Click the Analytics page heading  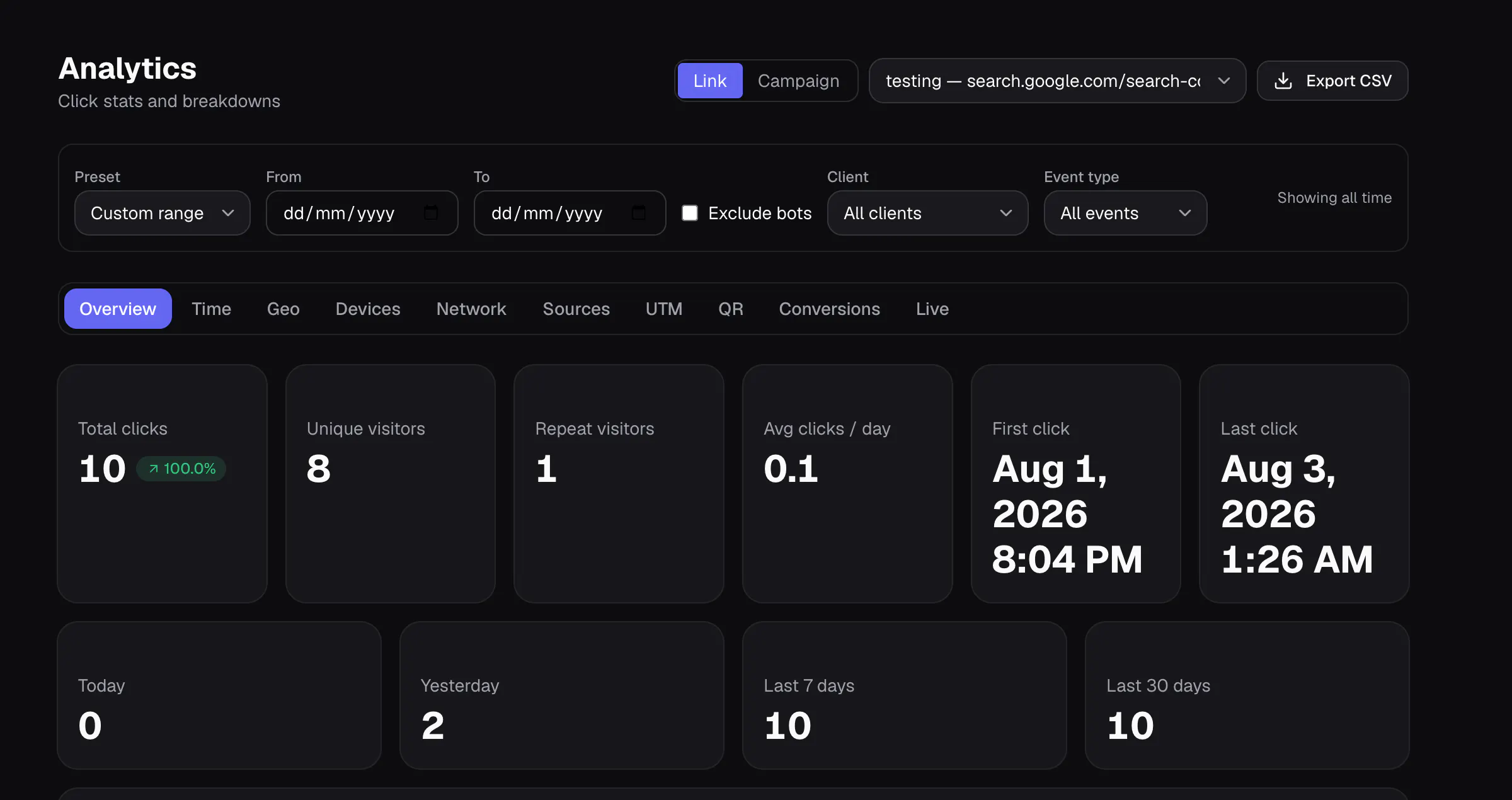click(127, 68)
